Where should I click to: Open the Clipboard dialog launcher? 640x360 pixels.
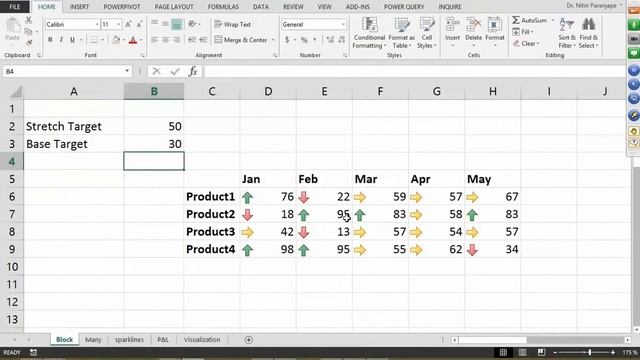click(39, 55)
